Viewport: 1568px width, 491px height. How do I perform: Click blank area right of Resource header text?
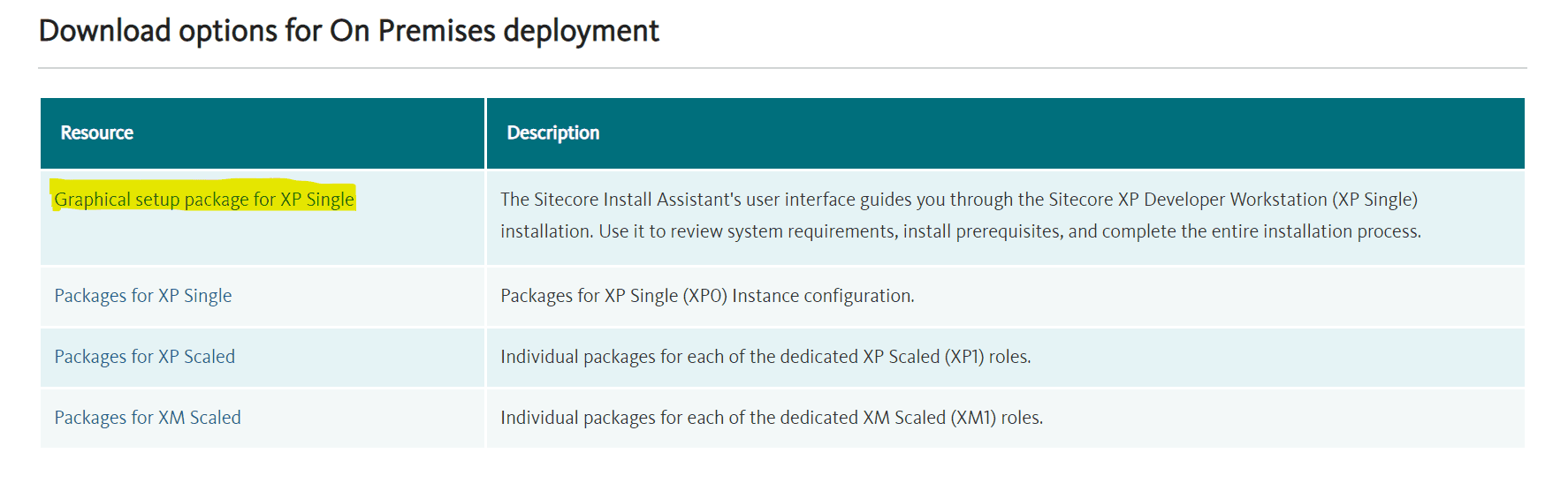coord(309,132)
